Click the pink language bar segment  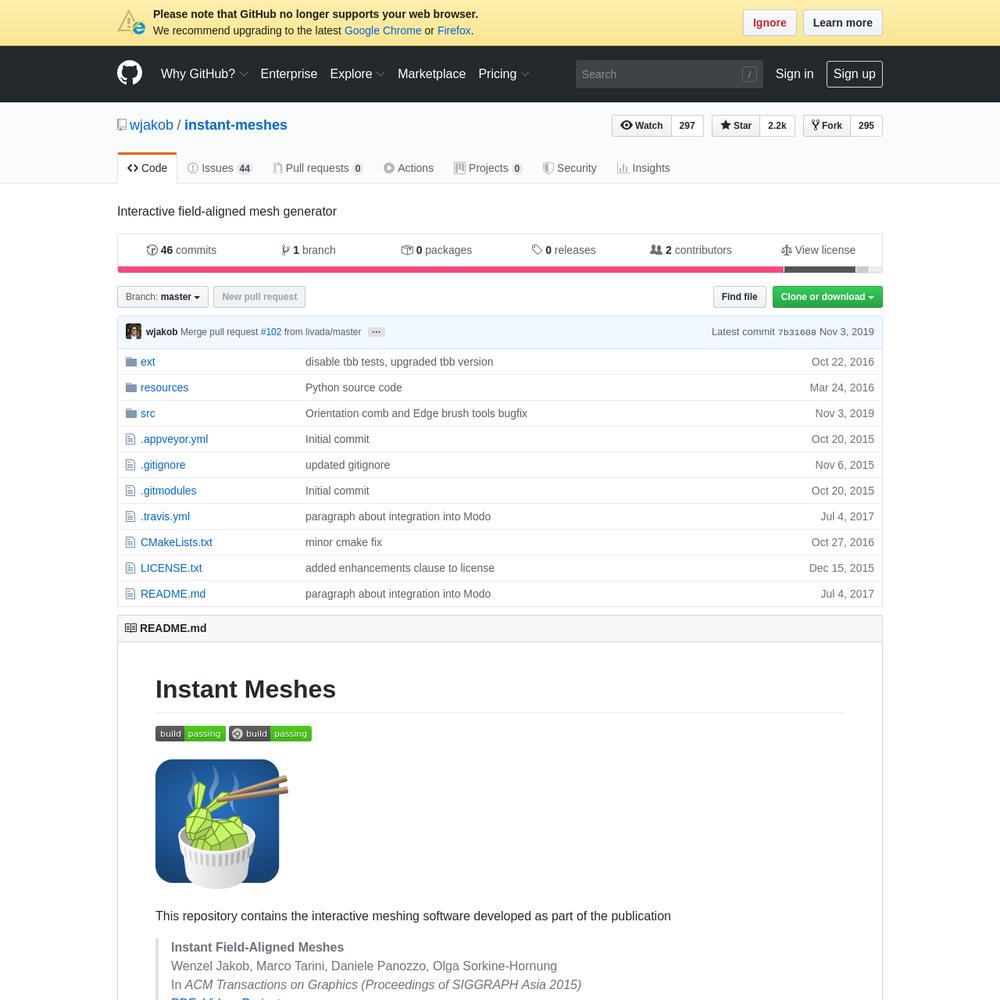click(450, 270)
